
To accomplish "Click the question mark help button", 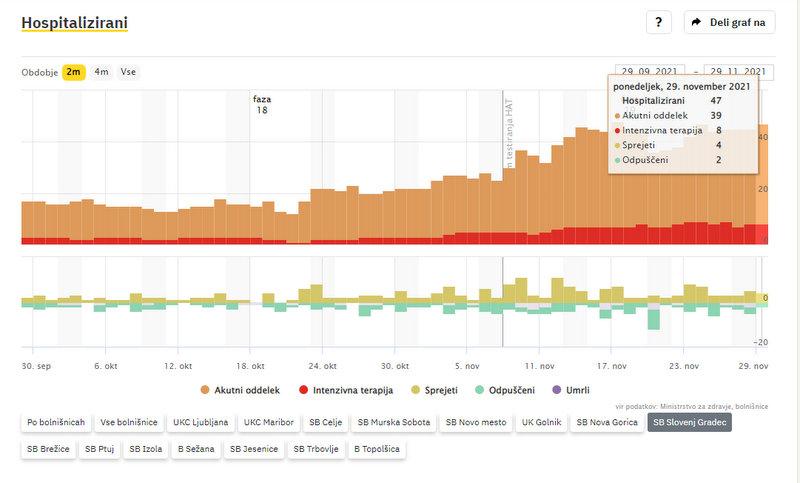I will pos(658,22).
